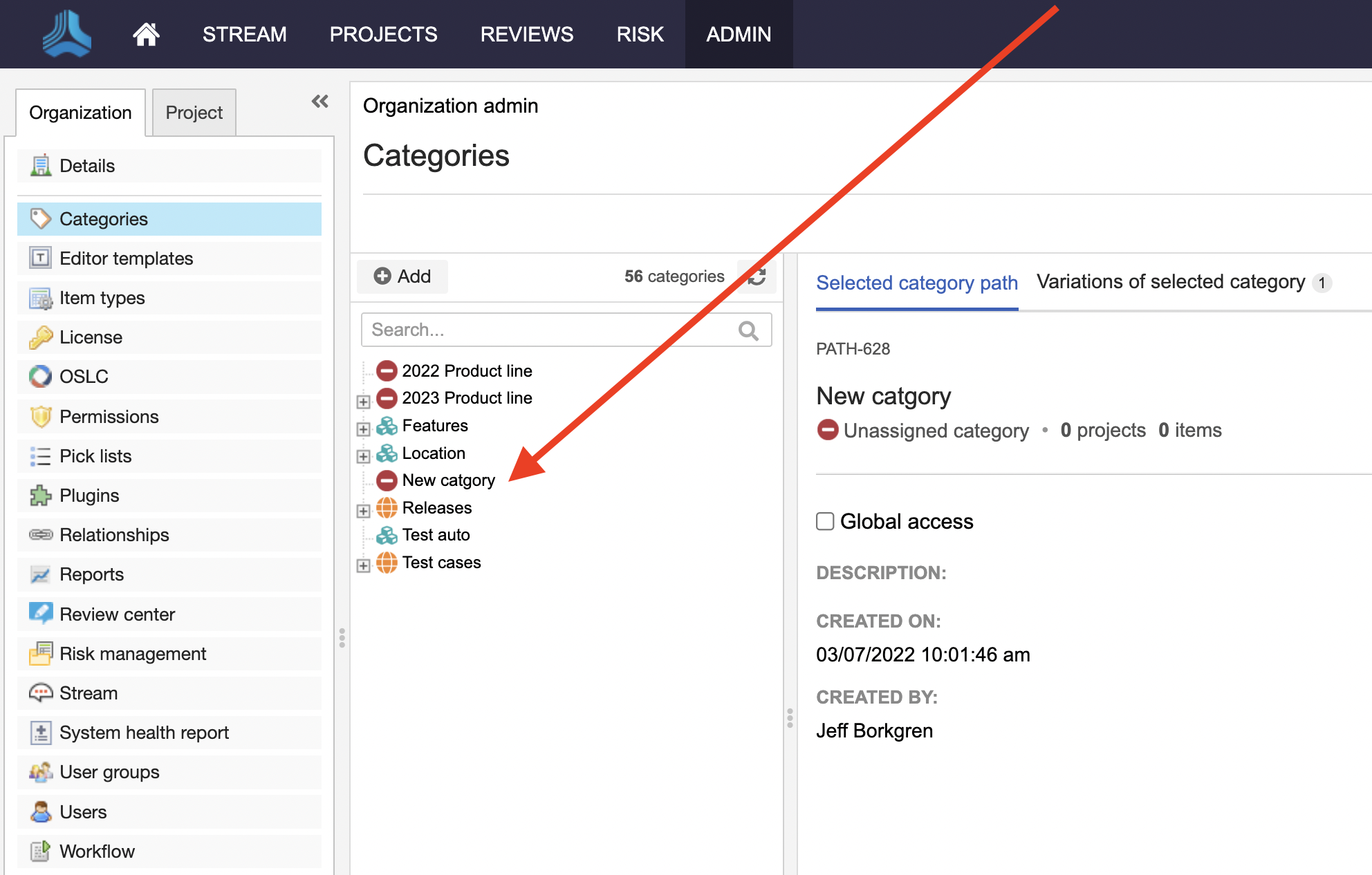Expand the Location category node

point(363,456)
